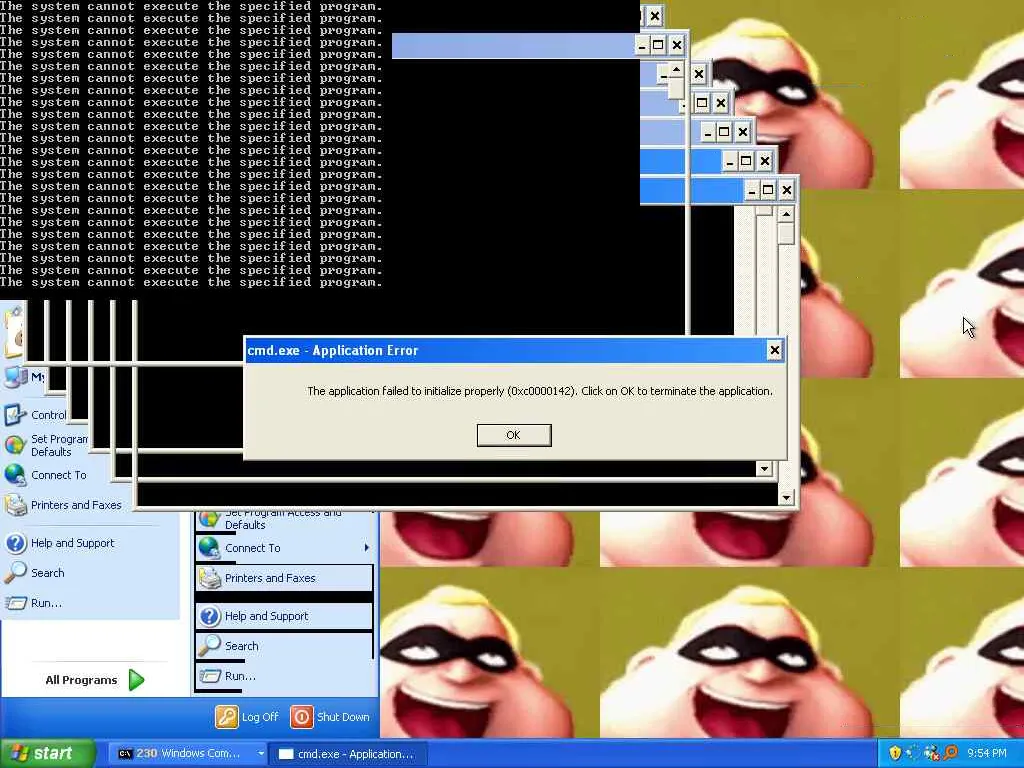Select Search in the column above All Programs
Image resolution: width=1024 pixels, height=768 pixels.
(x=35, y=573)
